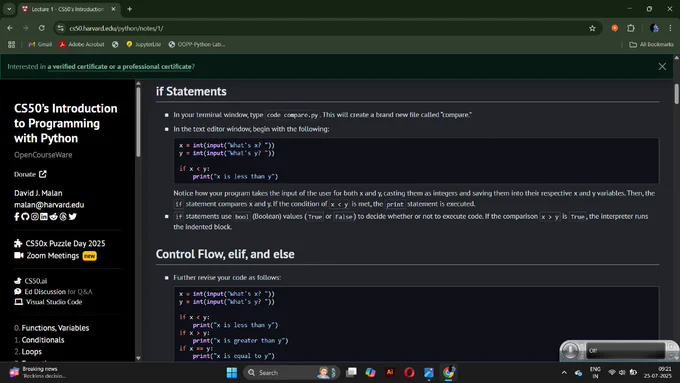Open the Twitter profile icon
Screen dimensions: 680x383
tap(72, 216)
